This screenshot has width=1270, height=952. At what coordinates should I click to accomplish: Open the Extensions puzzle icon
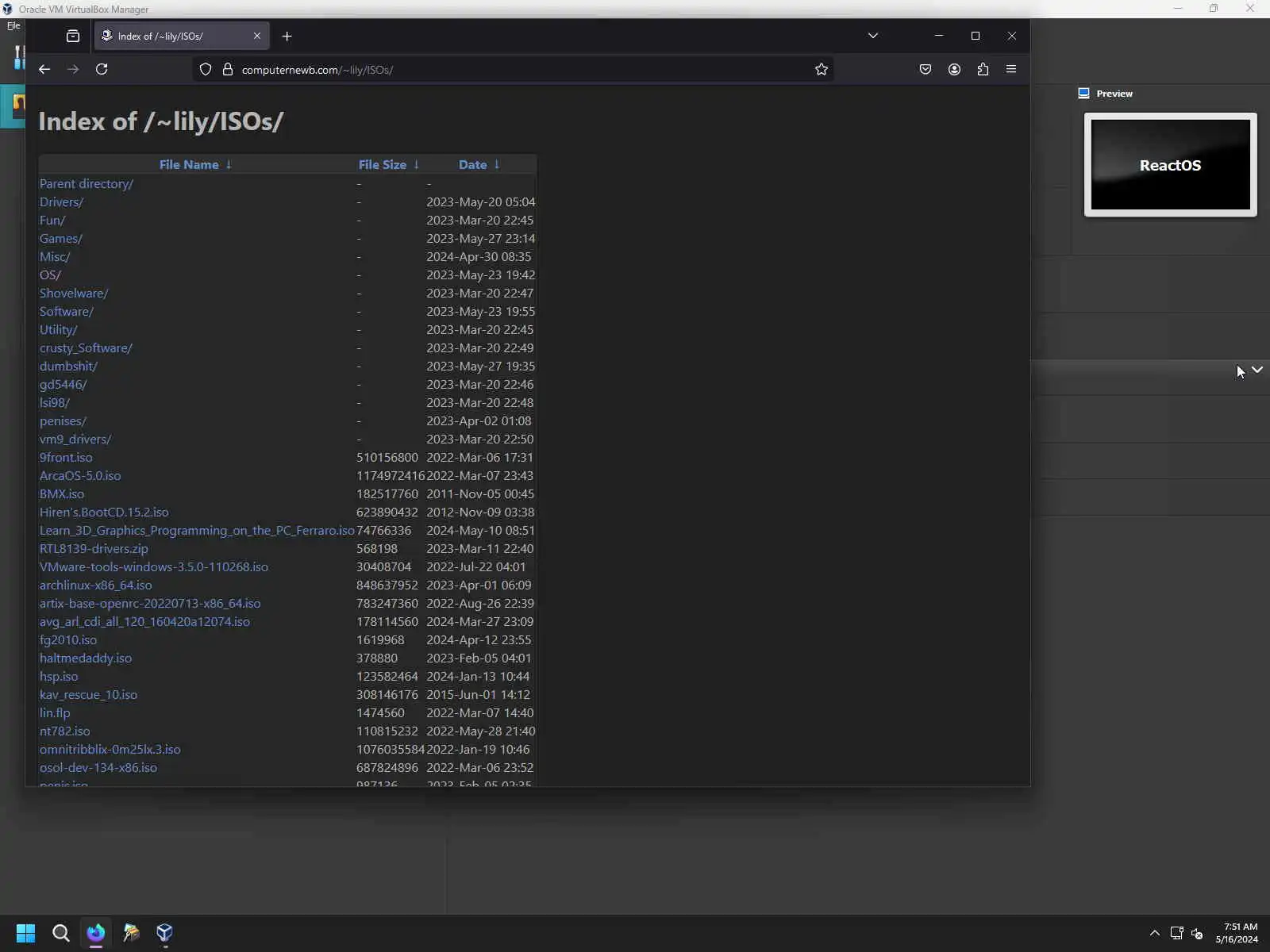983,70
